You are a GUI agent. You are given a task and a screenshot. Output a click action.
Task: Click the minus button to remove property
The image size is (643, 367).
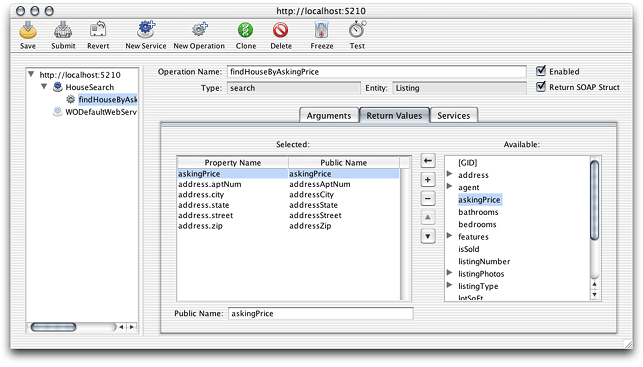click(428, 198)
